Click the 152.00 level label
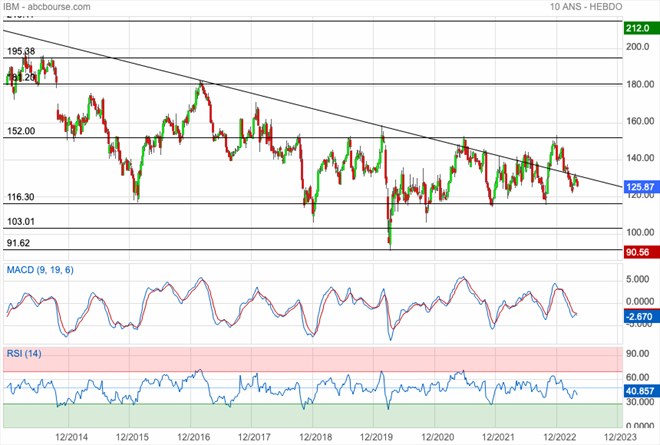Viewport: 660px width, 445px height. (x=21, y=131)
